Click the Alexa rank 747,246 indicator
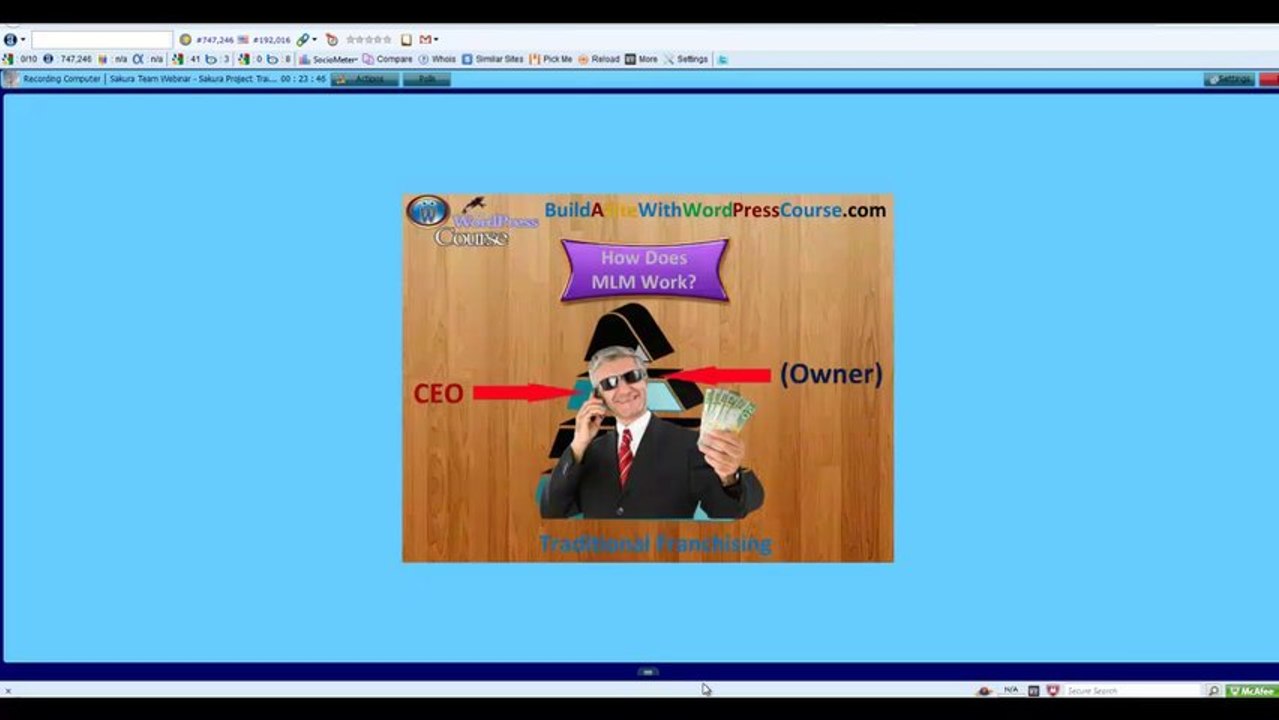 [68, 59]
